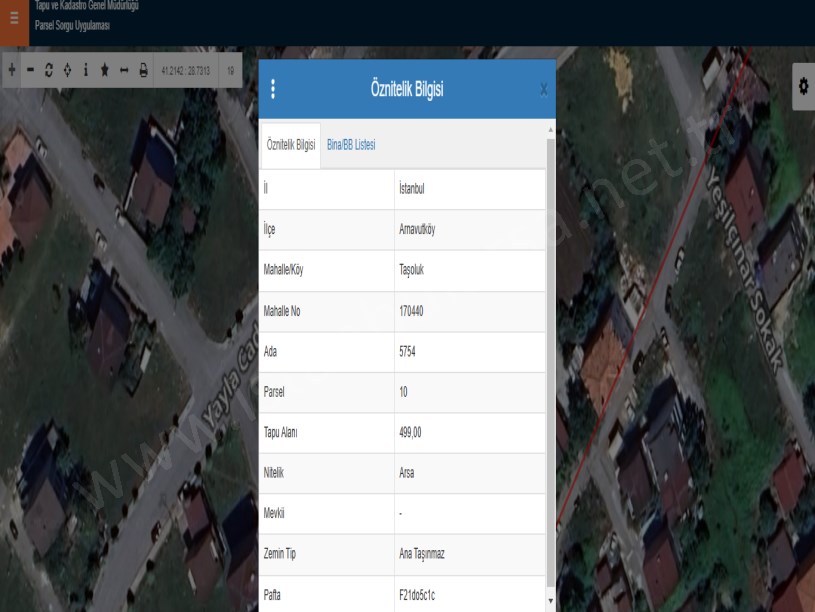Screen dimensions: 815x612
Task: Click the scrollbar up arrow in panel
Action: (x=549, y=130)
